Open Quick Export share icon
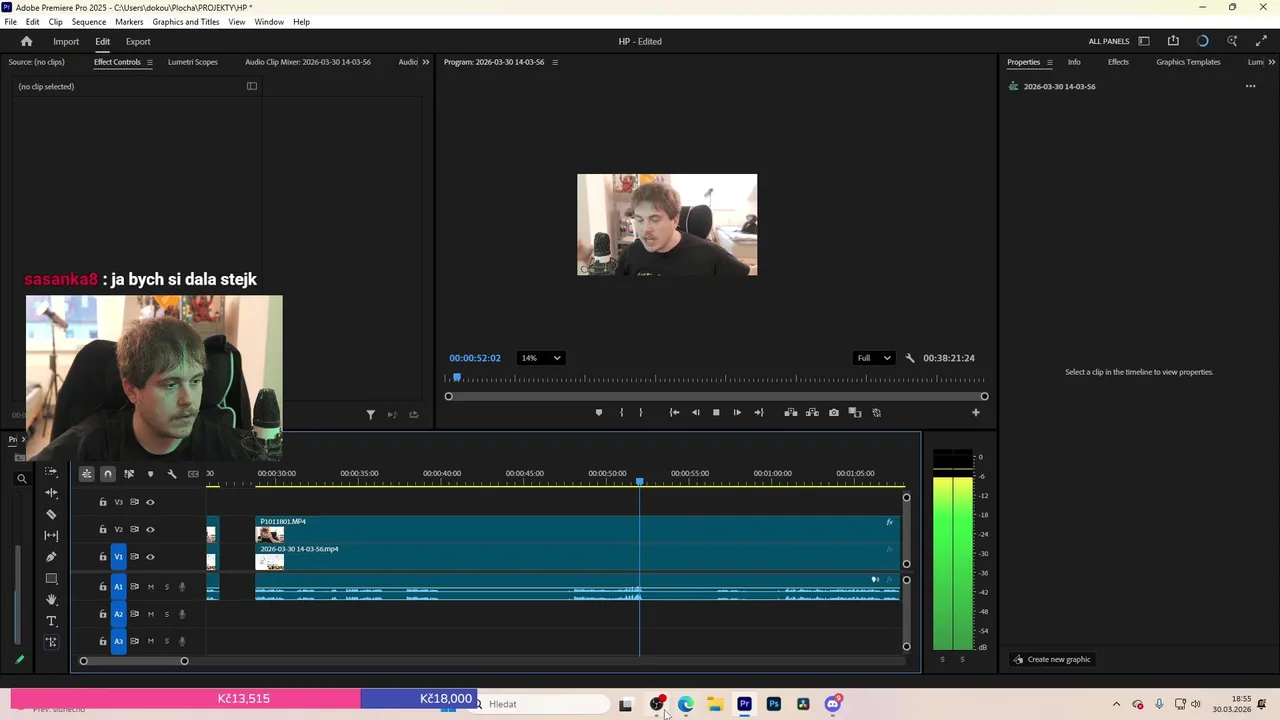Screen dimensions: 1280x720 coord(1173,41)
